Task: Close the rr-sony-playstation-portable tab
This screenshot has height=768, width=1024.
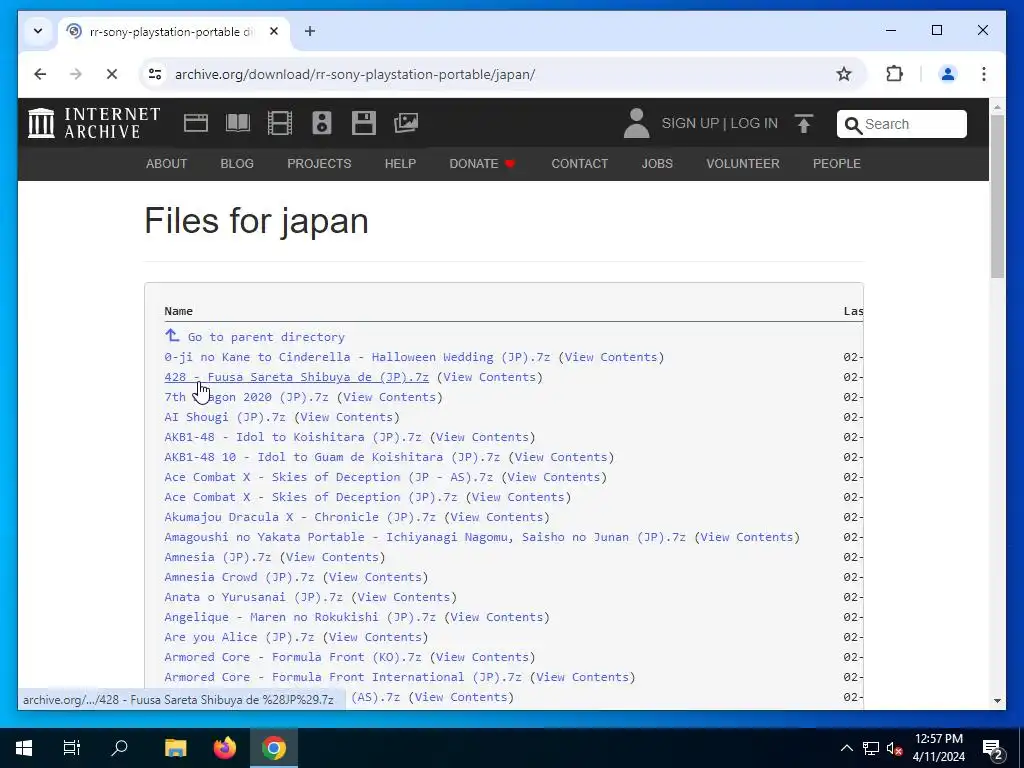Action: (274, 31)
